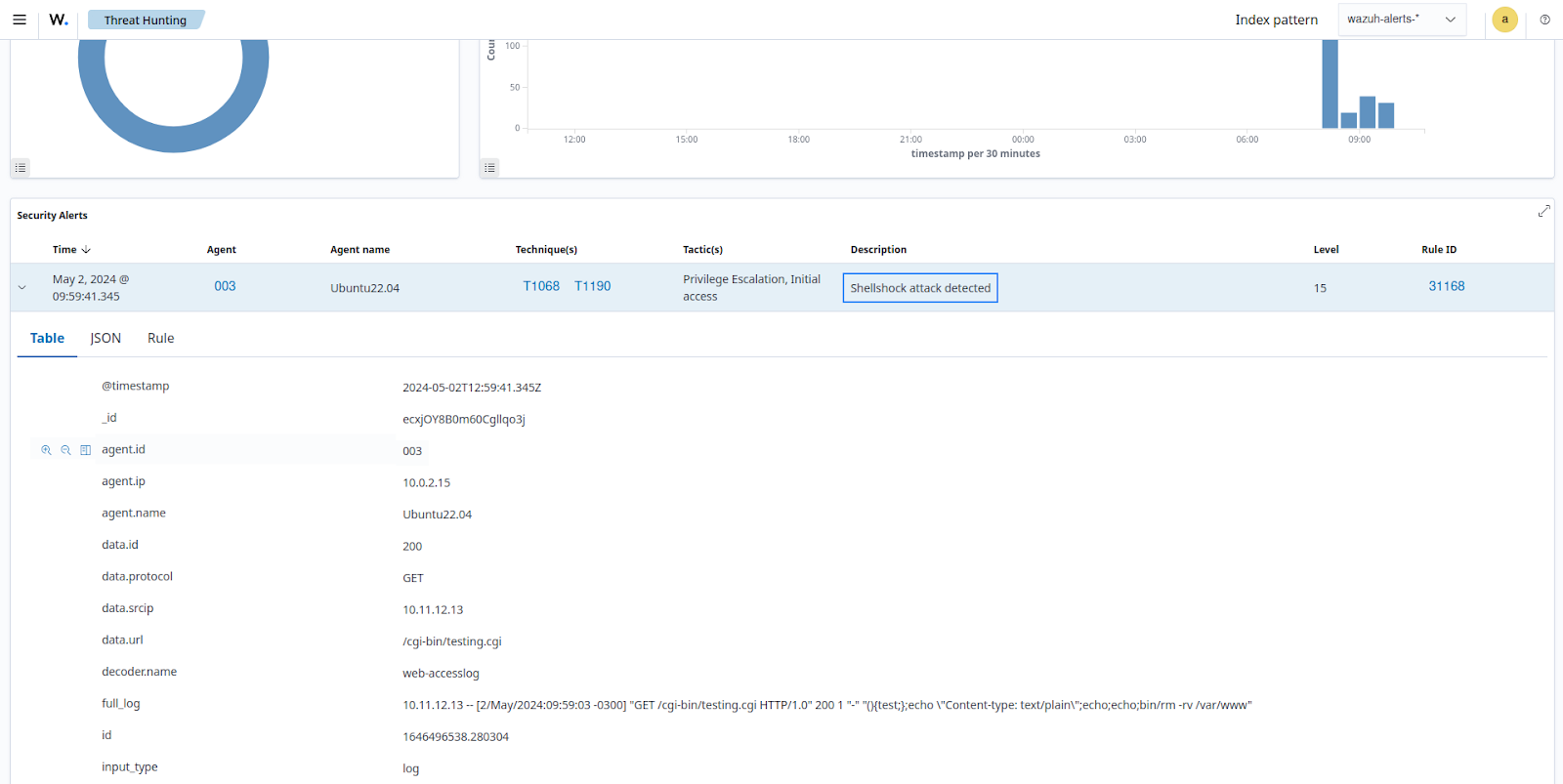Sort by Time column arrow

[86, 250]
